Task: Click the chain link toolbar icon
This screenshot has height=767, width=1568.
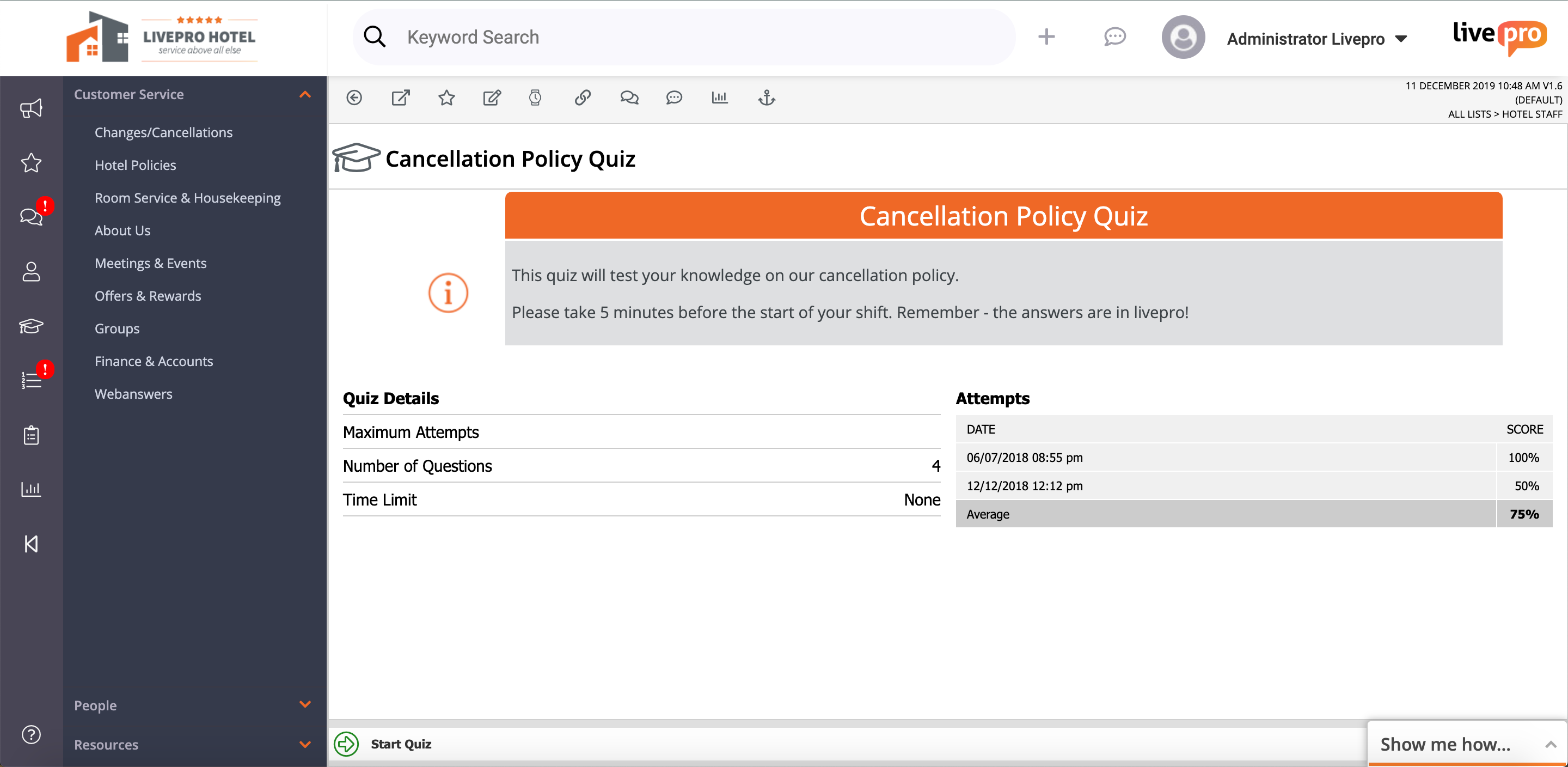Action: [x=583, y=98]
